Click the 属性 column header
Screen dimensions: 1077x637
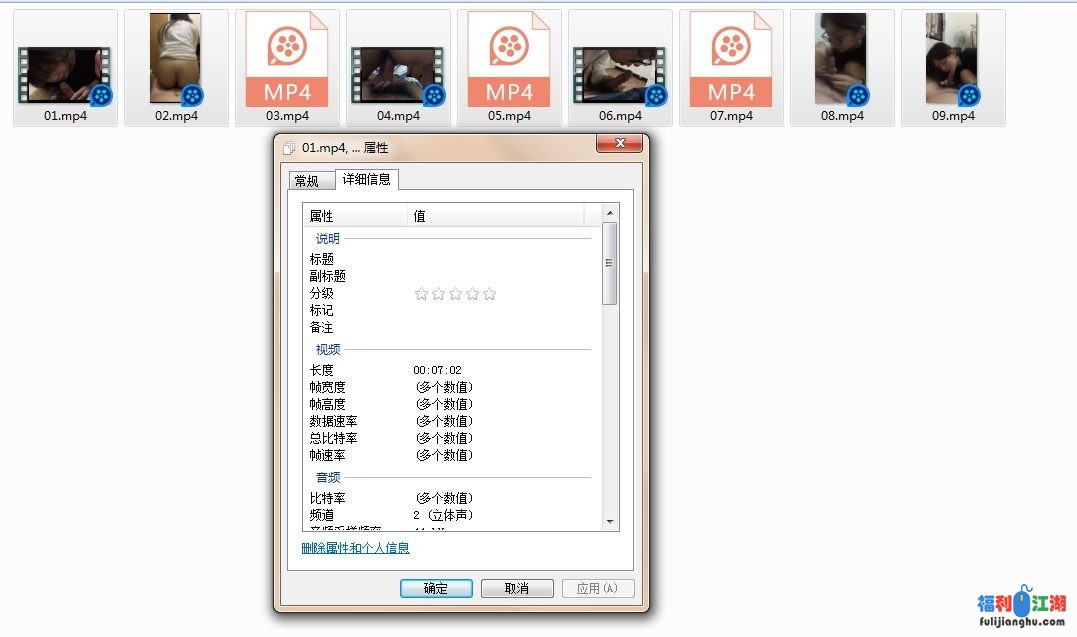pyautogui.click(x=355, y=216)
